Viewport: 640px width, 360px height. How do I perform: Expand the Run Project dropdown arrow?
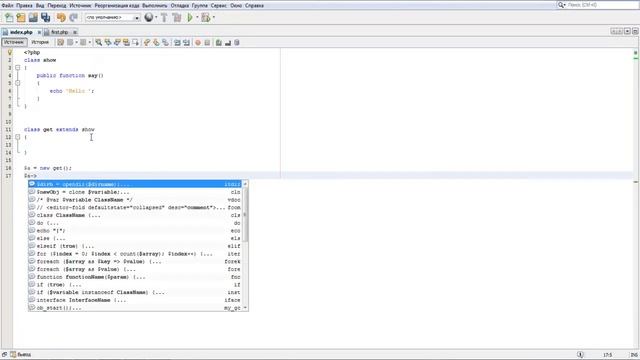click(x=197, y=18)
